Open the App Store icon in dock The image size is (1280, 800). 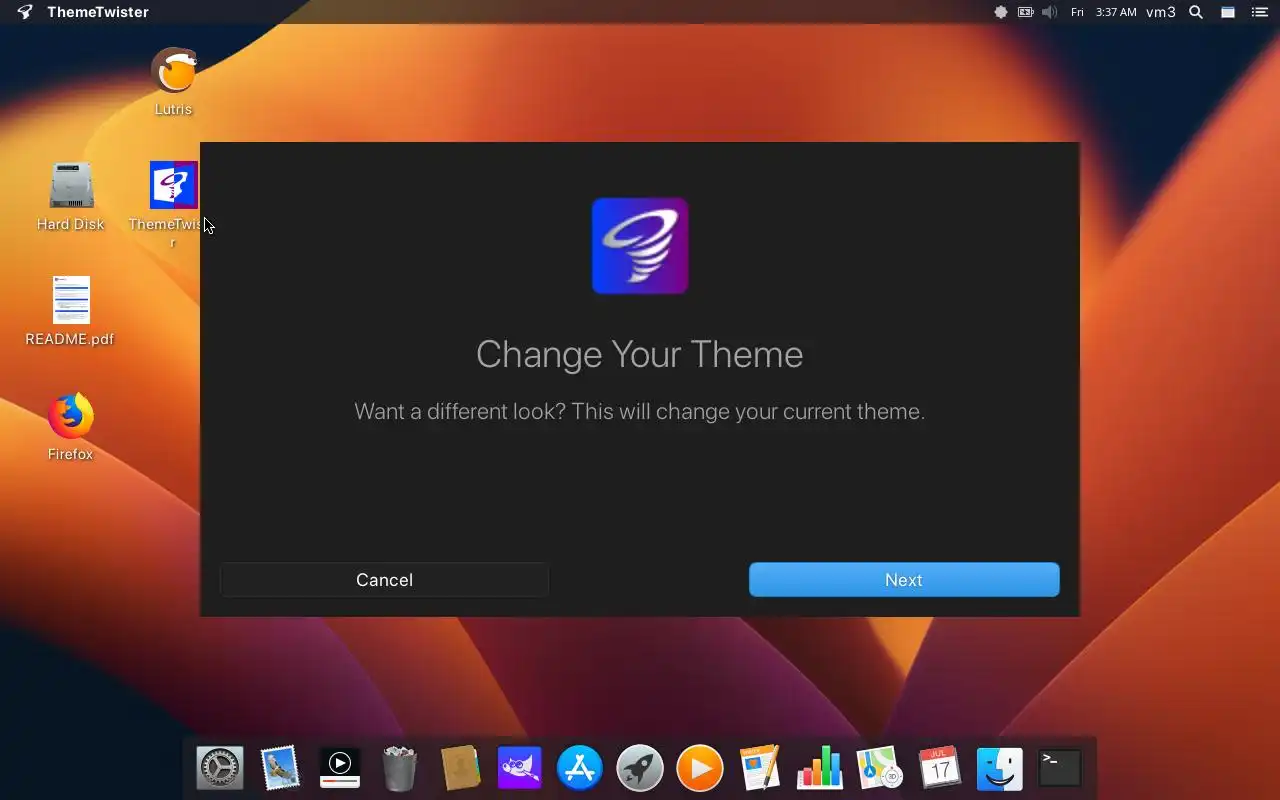[x=580, y=768]
